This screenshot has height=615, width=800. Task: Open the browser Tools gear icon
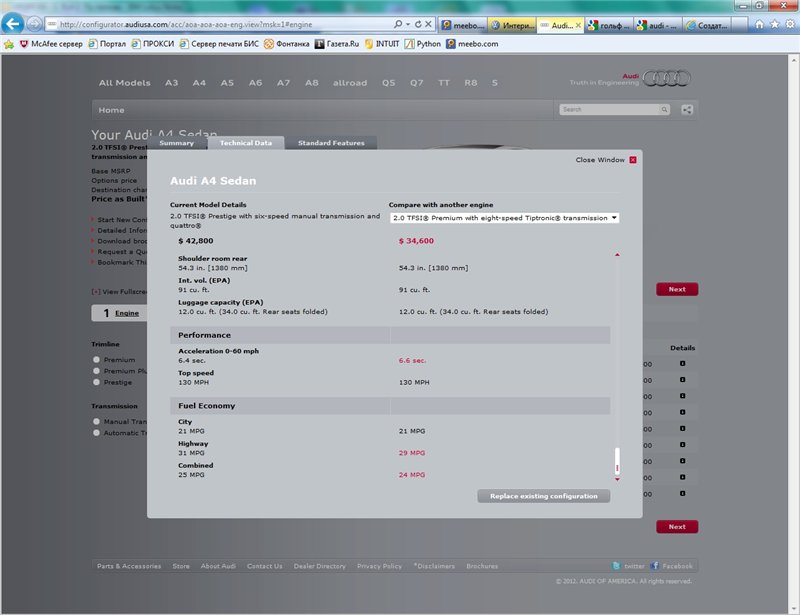(790, 24)
